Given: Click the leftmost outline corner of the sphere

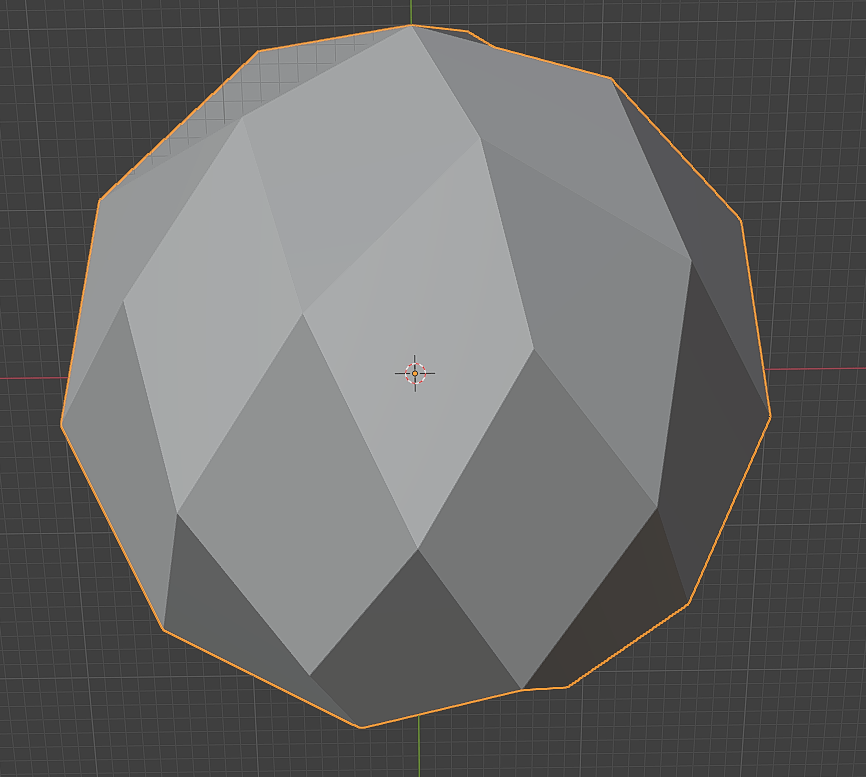Looking at the screenshot, I should 62,424.
